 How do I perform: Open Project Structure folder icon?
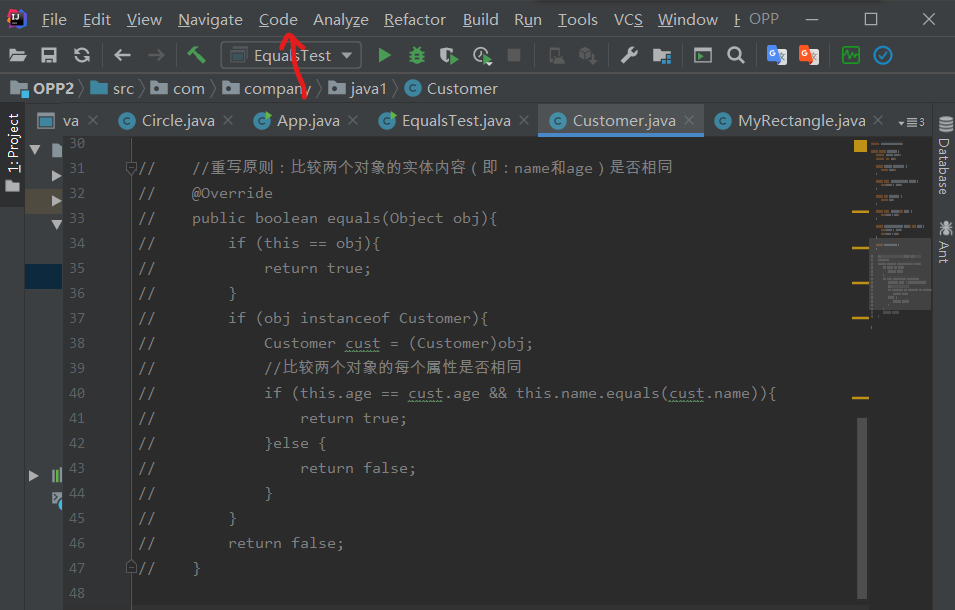(x=661, y=55)
